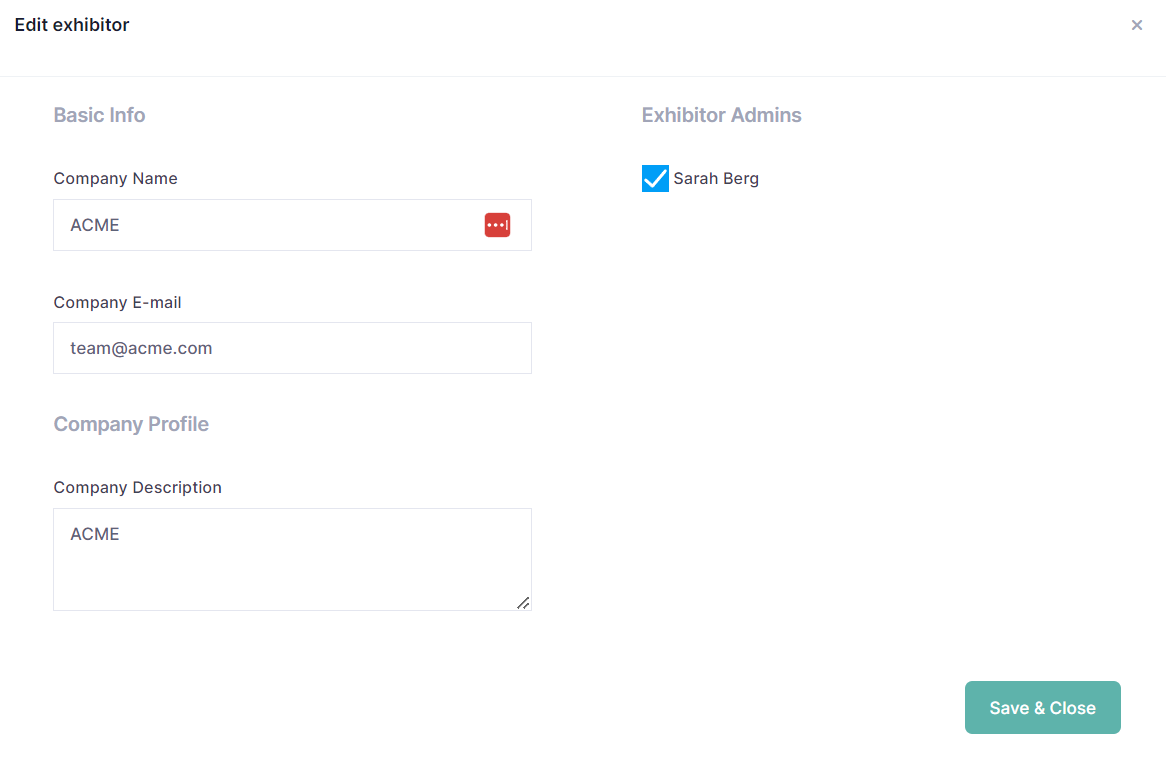Click the team@acme.com email text
Viewport: 1166px width, 770px height.
(x=141, y=348)
